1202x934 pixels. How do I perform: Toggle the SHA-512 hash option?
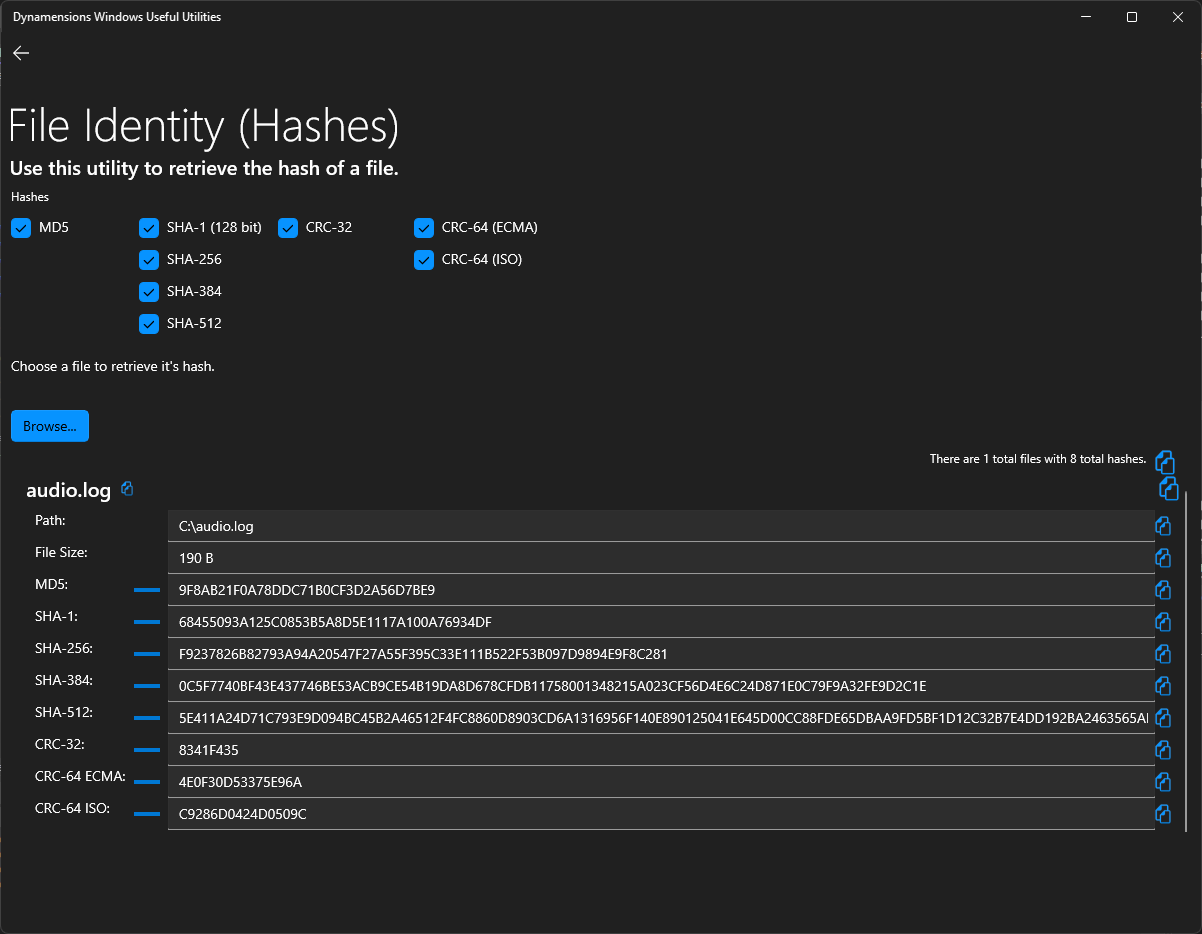[x=149, y=324]
